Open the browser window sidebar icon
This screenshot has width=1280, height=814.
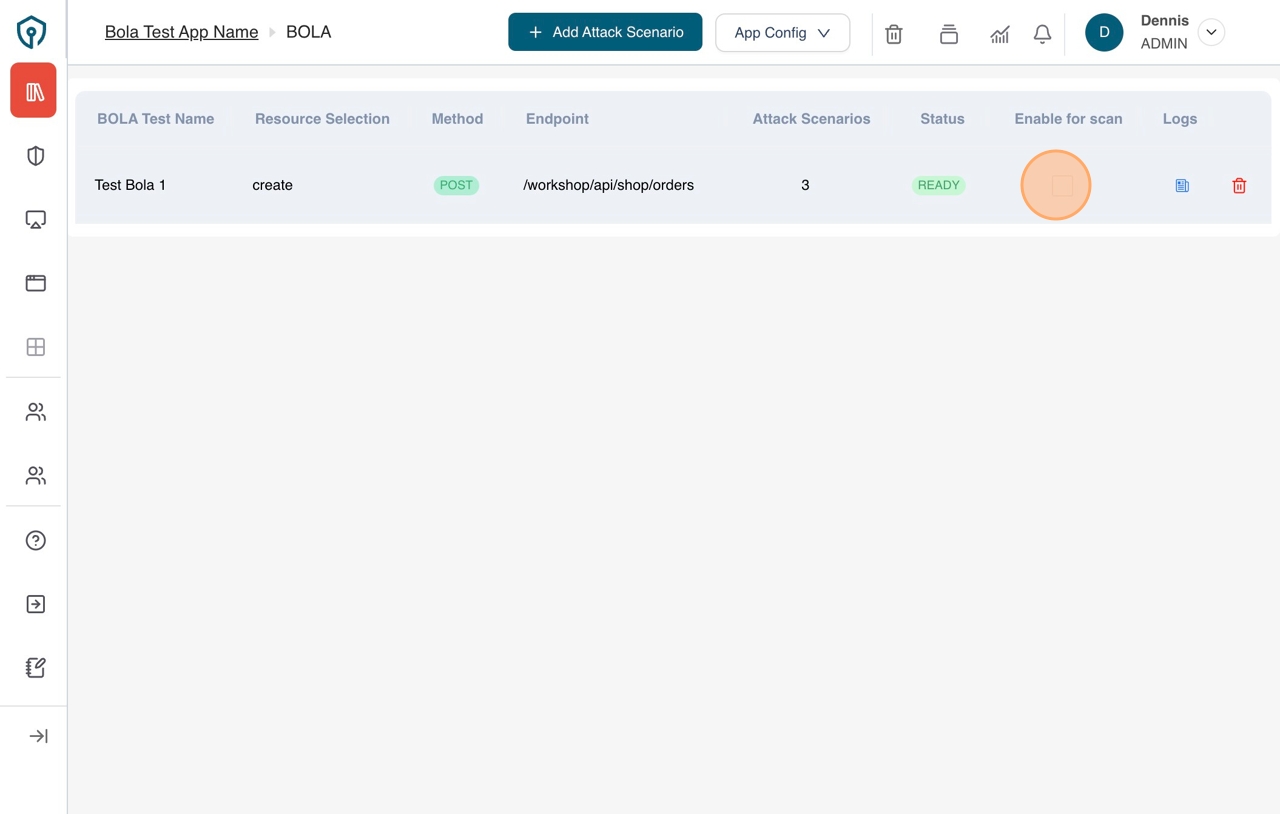(36, 283)
